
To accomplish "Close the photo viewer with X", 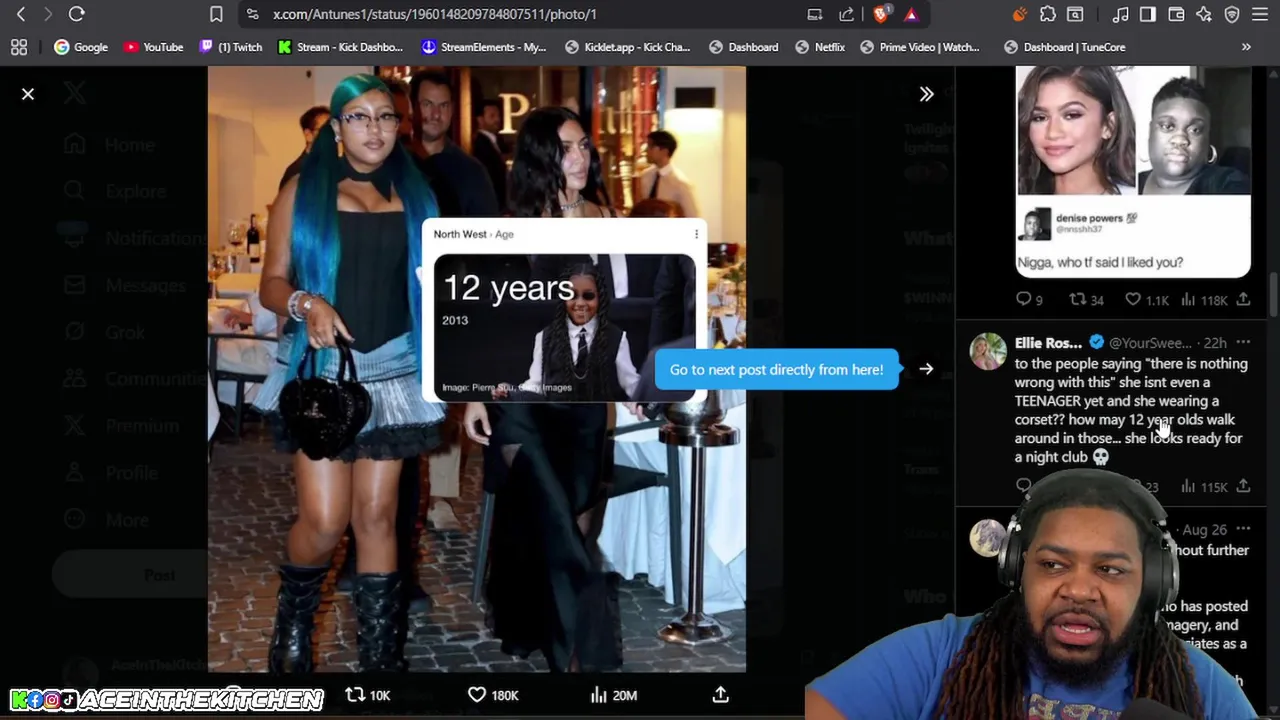I will click(x=28, y=94).
